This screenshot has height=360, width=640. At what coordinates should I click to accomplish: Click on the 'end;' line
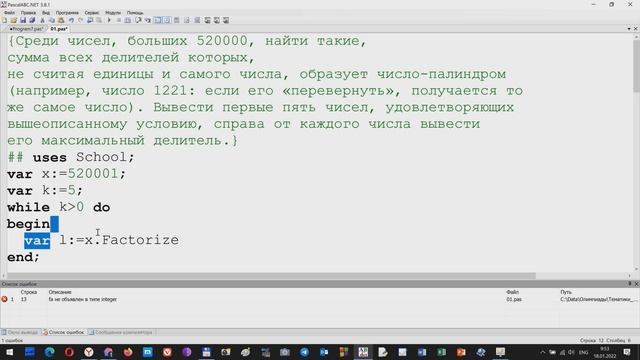point(23,257)
